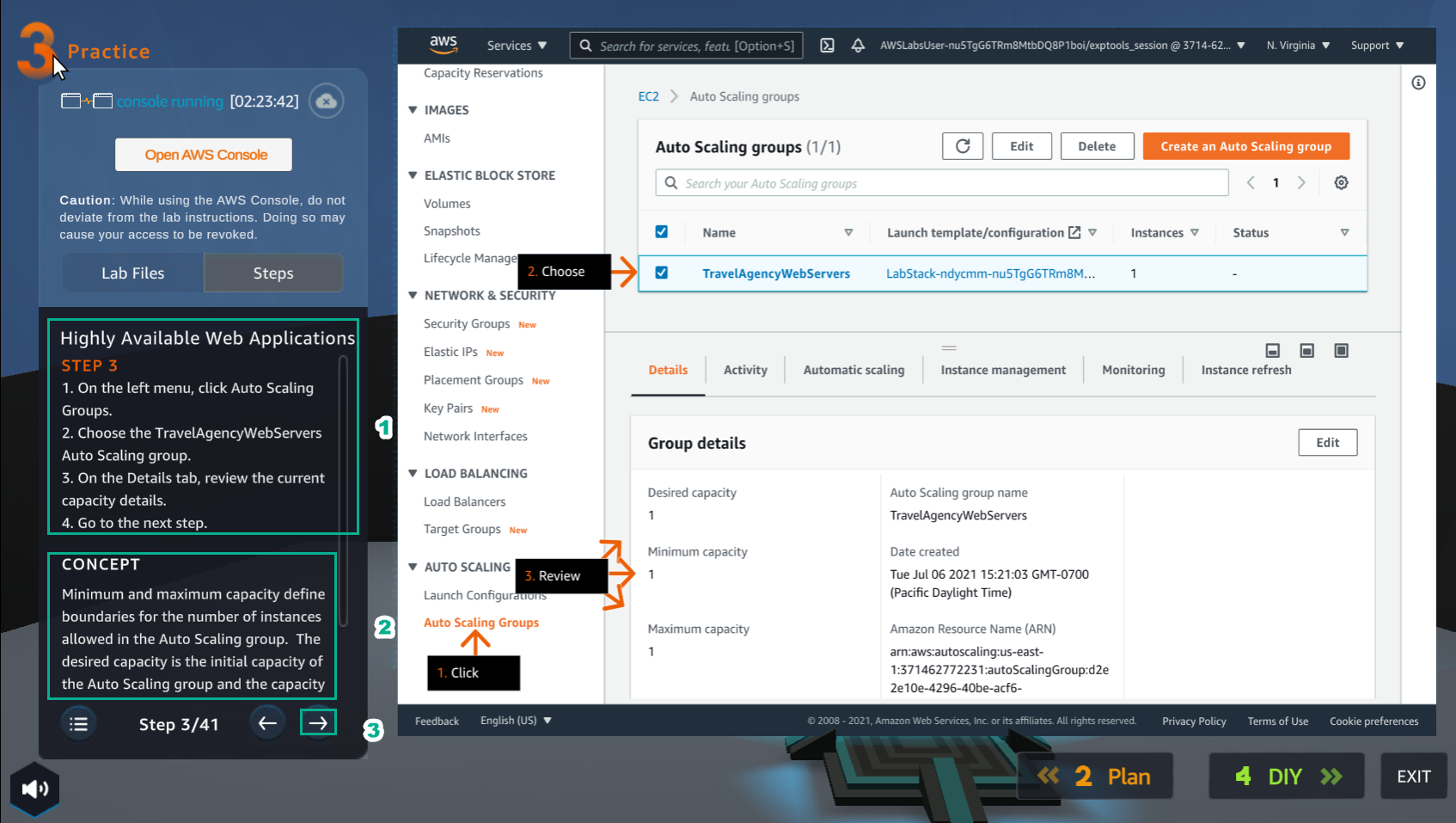Image resolution: width=1456 pixels, height=823 pixels.
Task: Open the Automatic scaling tab
Action: coord(853,370)
